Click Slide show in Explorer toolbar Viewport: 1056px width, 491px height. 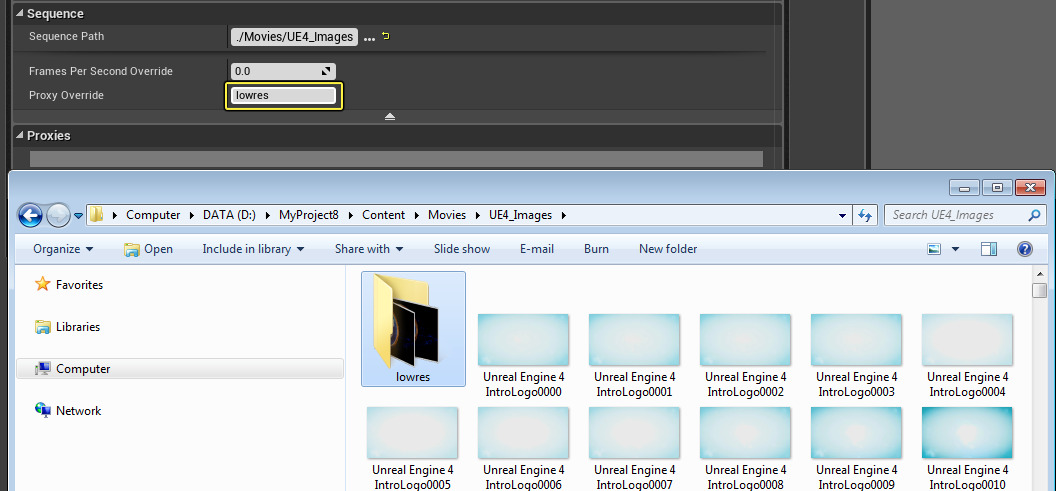461,249
